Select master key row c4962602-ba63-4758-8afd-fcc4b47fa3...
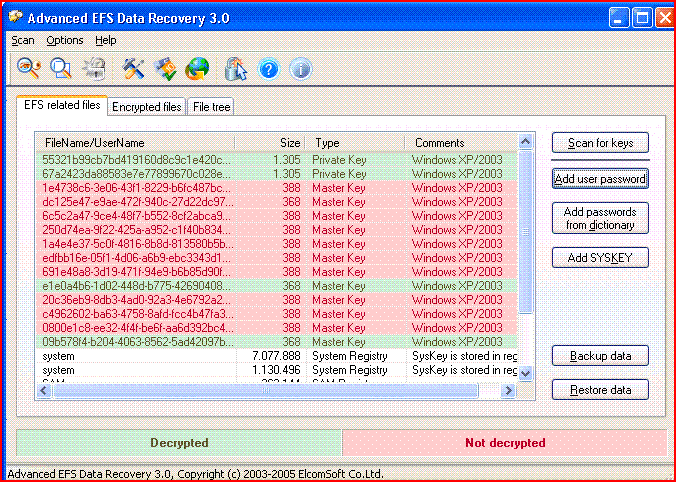 [x=276, y=314]
